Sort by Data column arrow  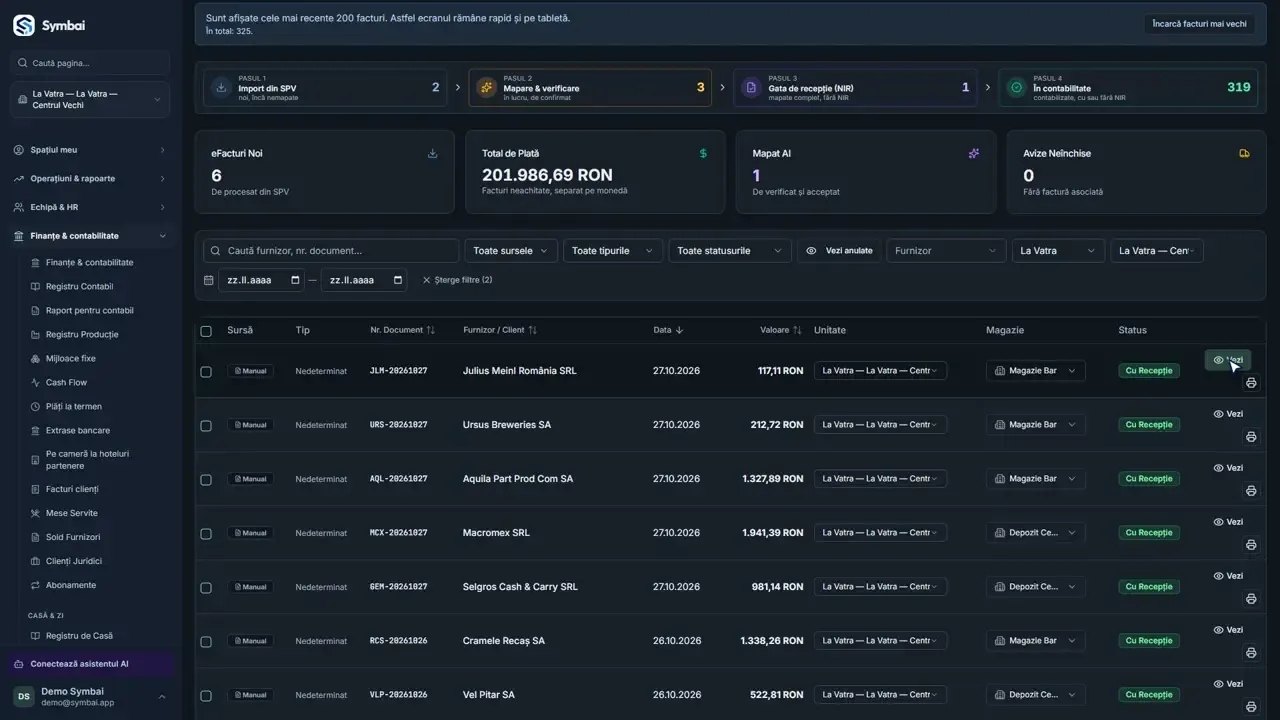point(680,330)
